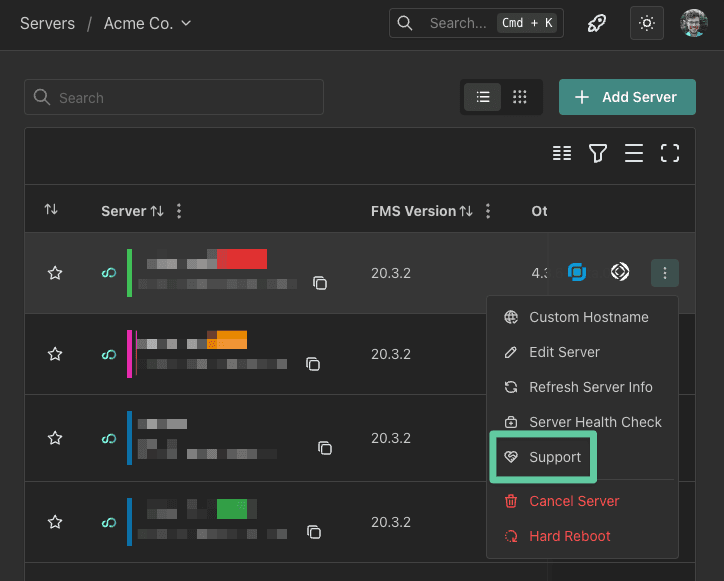Open the user avatar profile menu

pyautogui.click(x=694, y=23)
